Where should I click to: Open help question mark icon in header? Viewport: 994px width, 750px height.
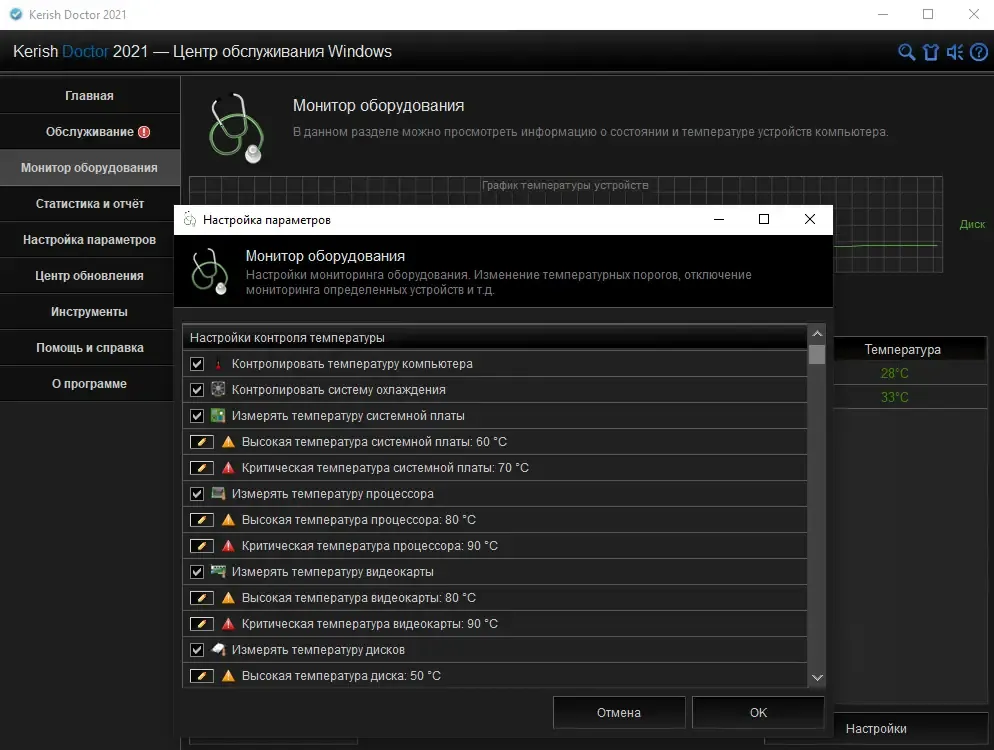[x=979, y=52]
